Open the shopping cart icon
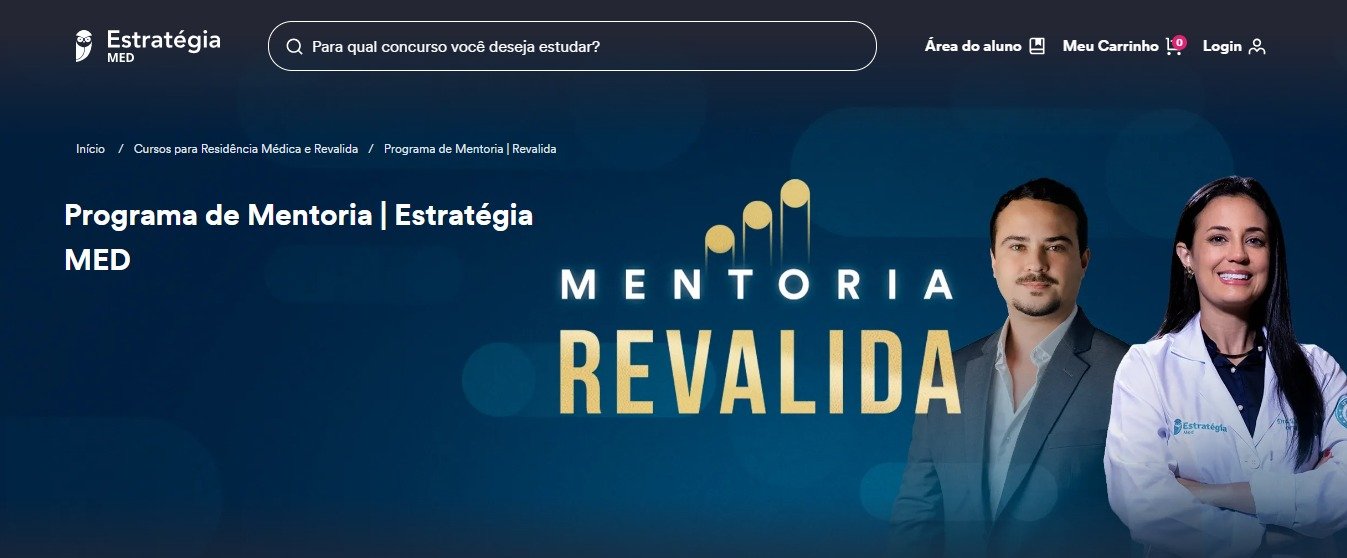This screenshot has height=558, width=1347. (x=1173, y=47)
